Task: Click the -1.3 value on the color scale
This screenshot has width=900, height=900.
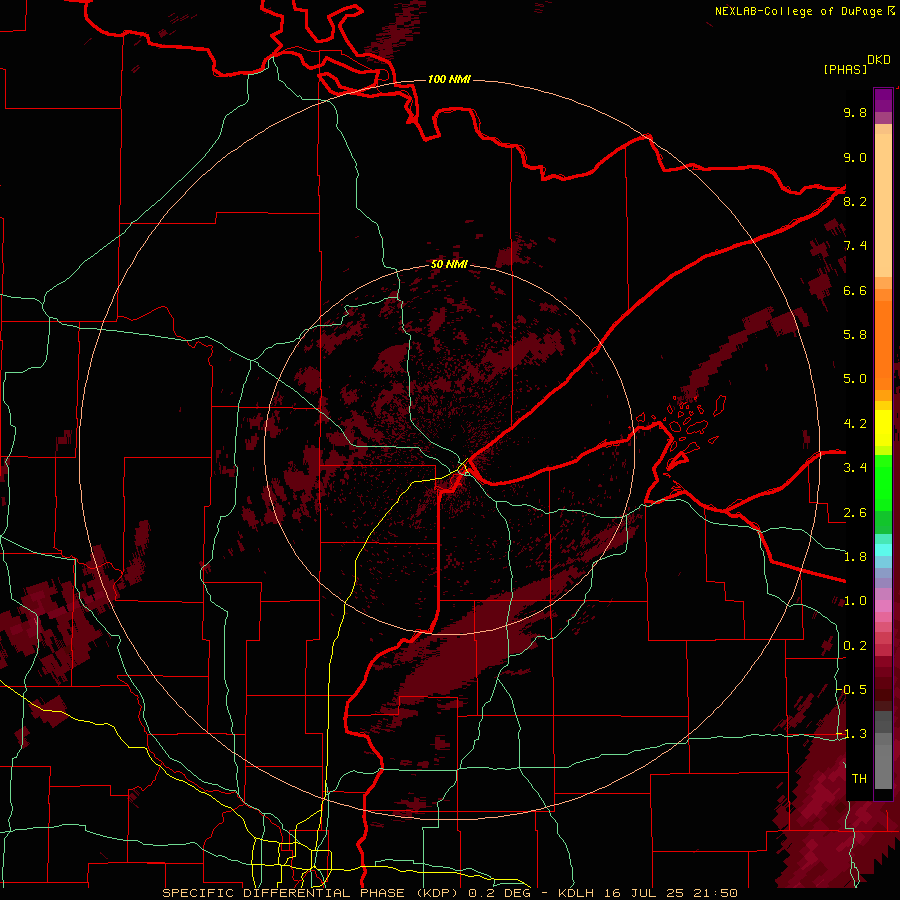Action: pyautogui.click(x=852, y=734)
